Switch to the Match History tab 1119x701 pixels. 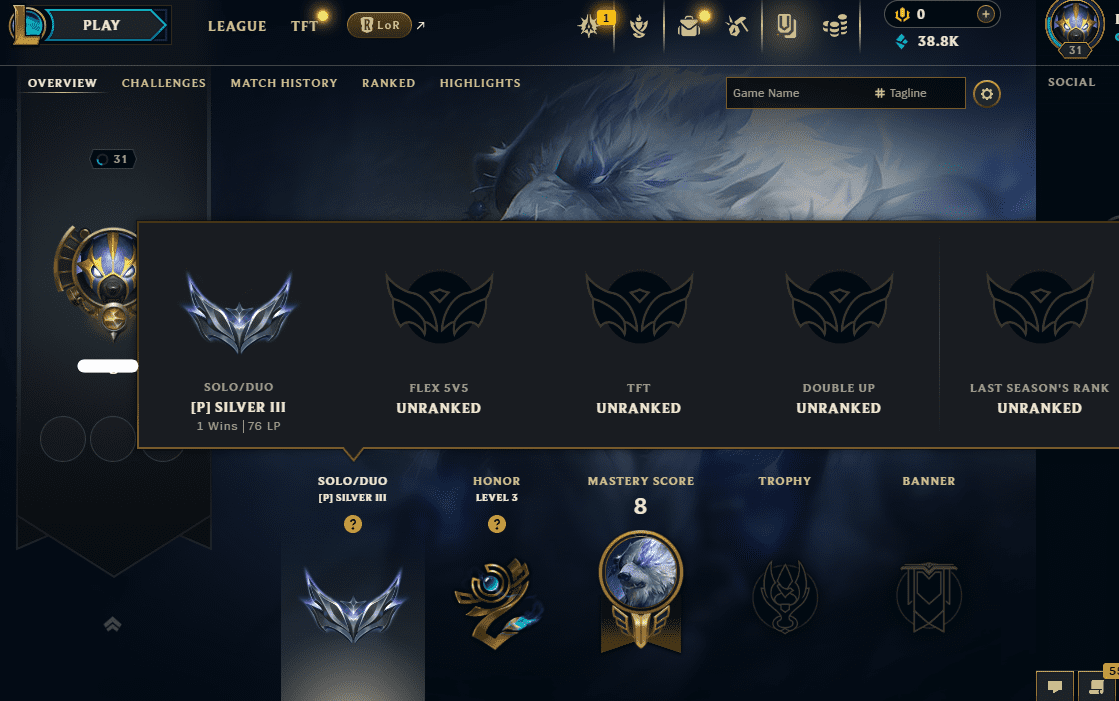point(284,83)
